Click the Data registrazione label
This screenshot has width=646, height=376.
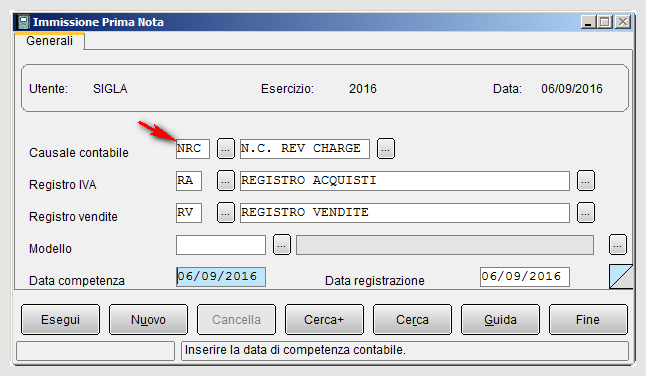click(x=374, y=281)
